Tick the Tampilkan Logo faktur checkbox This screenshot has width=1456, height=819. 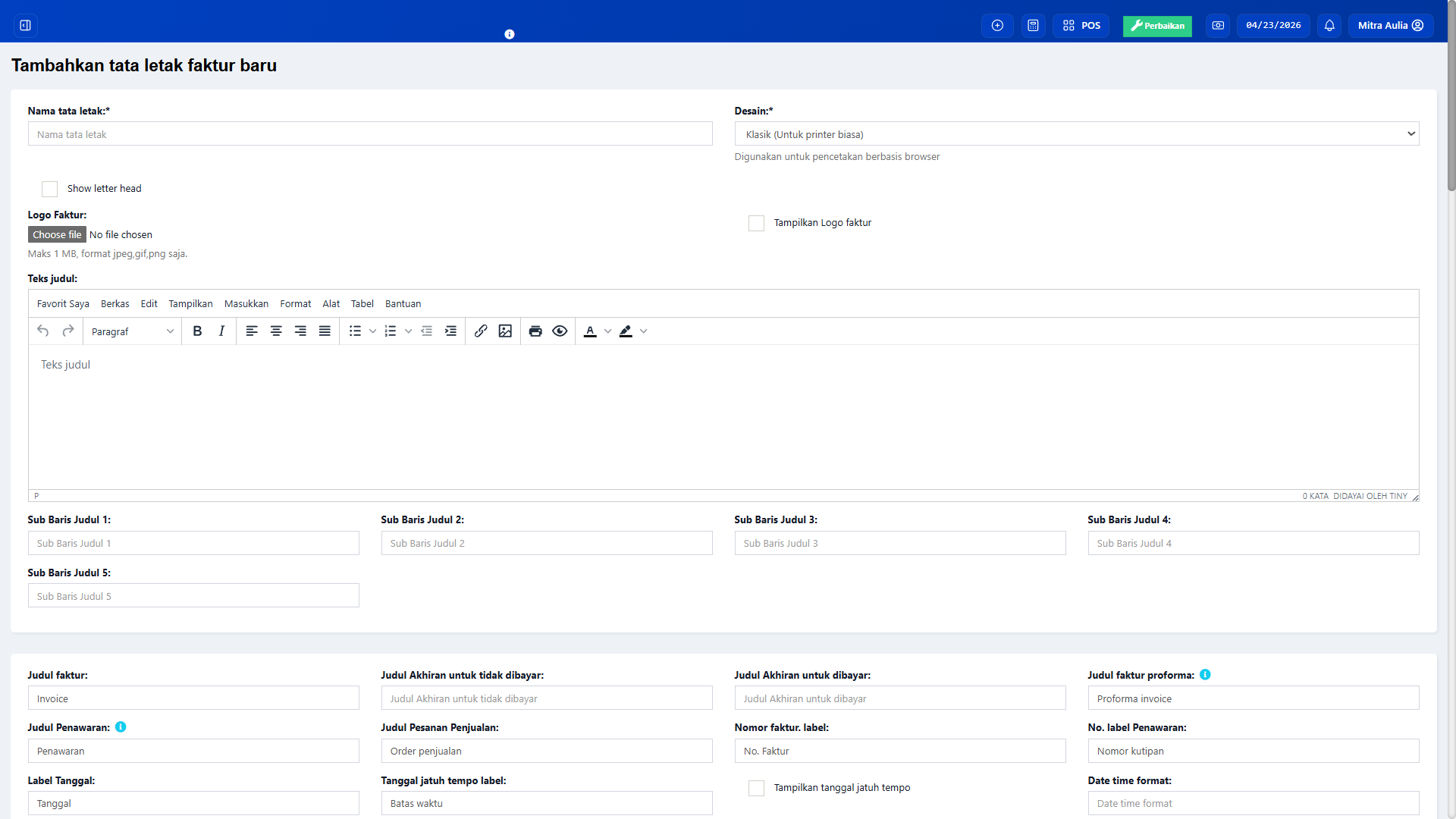tap(756, 223)
